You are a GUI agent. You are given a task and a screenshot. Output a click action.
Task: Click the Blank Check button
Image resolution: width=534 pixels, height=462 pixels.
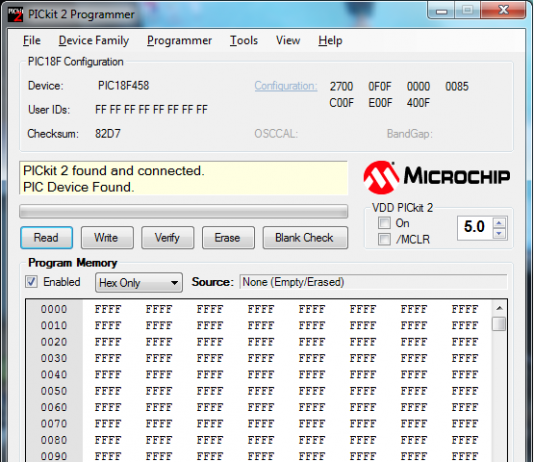(x=305, y=238)
